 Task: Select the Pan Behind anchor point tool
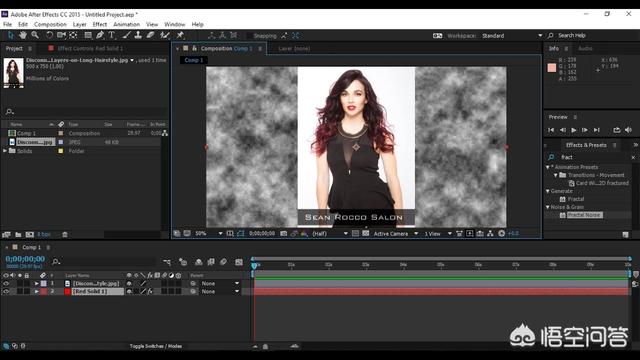pyautogui.click(x=73, y=36)
